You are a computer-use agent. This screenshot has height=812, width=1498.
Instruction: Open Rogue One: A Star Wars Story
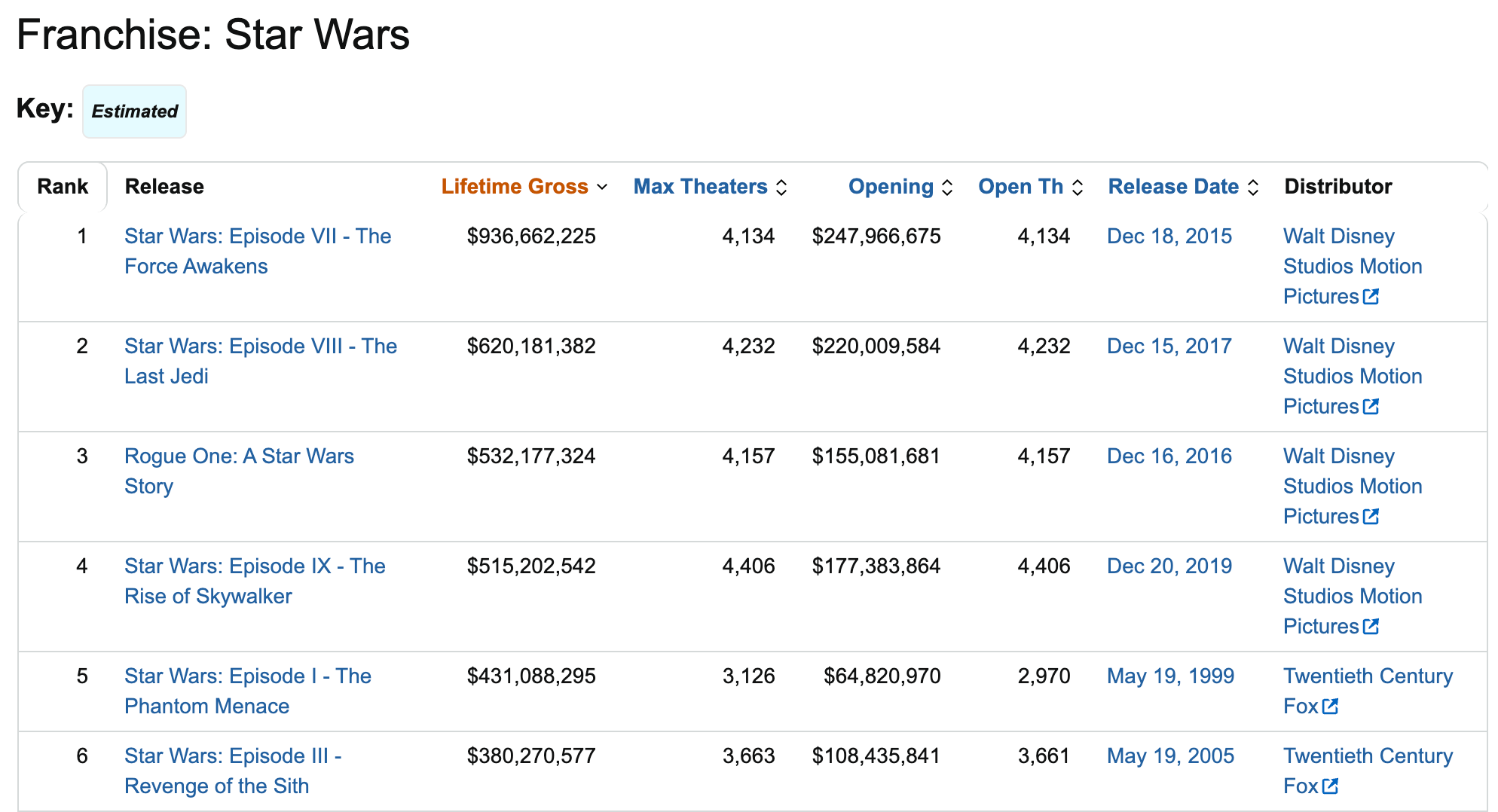pos(239,472)
